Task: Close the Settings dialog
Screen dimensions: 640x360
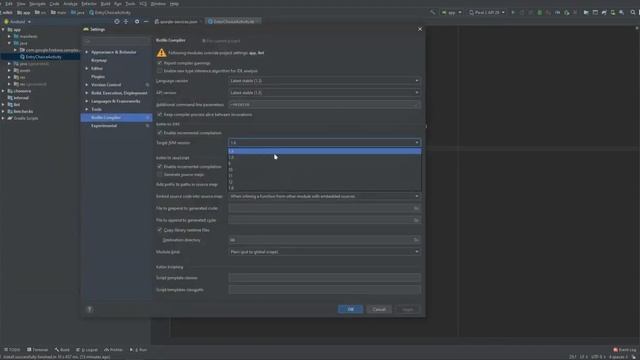Action: tap(420, 29)
